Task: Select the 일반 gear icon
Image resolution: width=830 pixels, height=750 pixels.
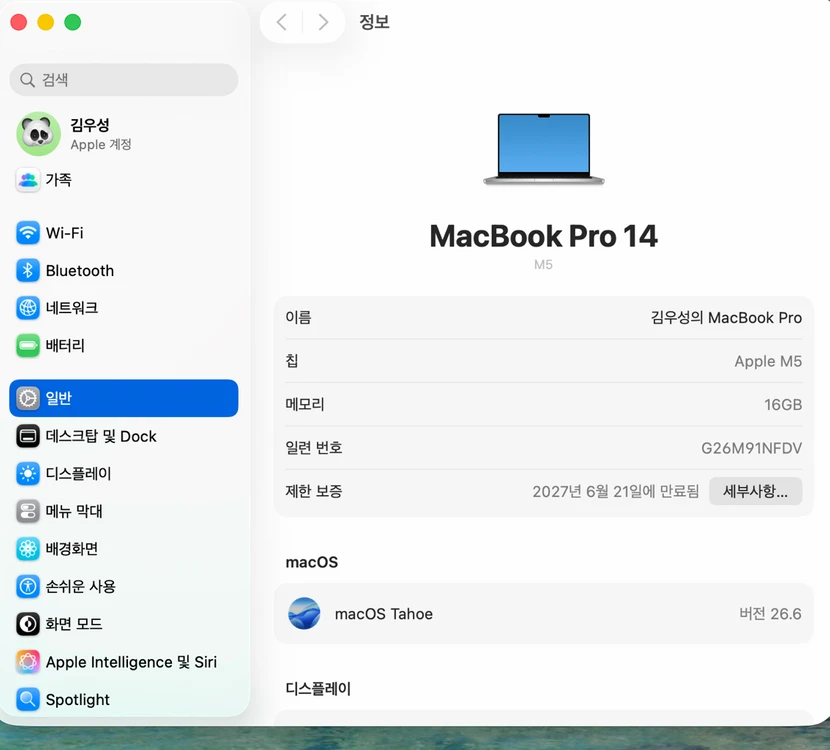Action: [x=28, y=398]
